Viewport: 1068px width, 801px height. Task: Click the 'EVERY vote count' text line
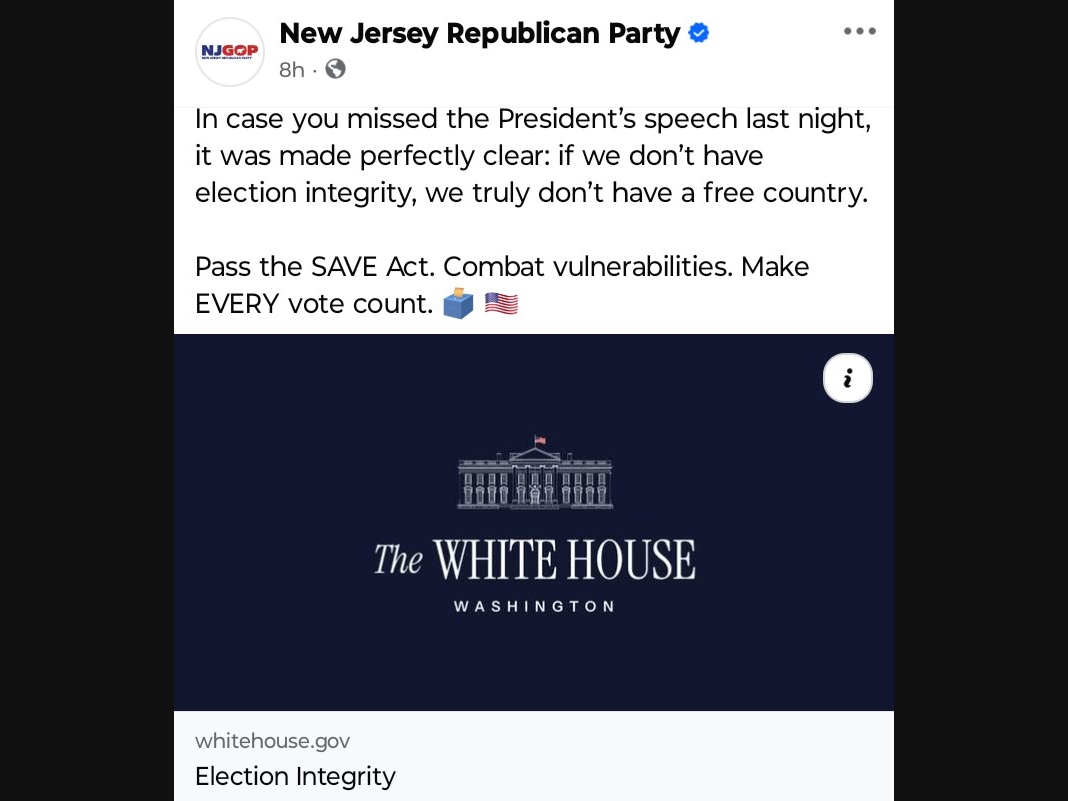[314, 304]
